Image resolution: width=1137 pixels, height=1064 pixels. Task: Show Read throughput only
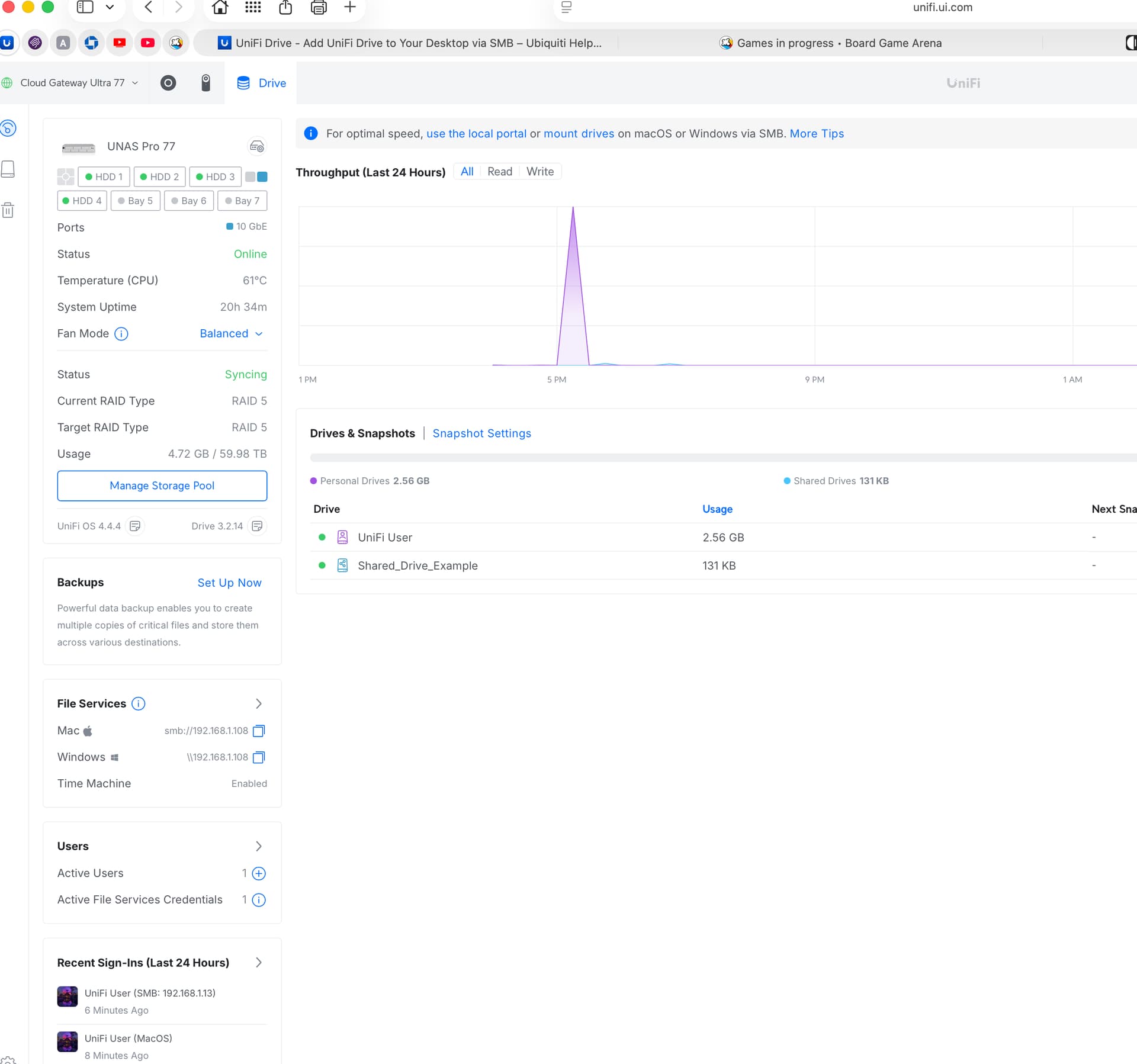click(499, 172)
